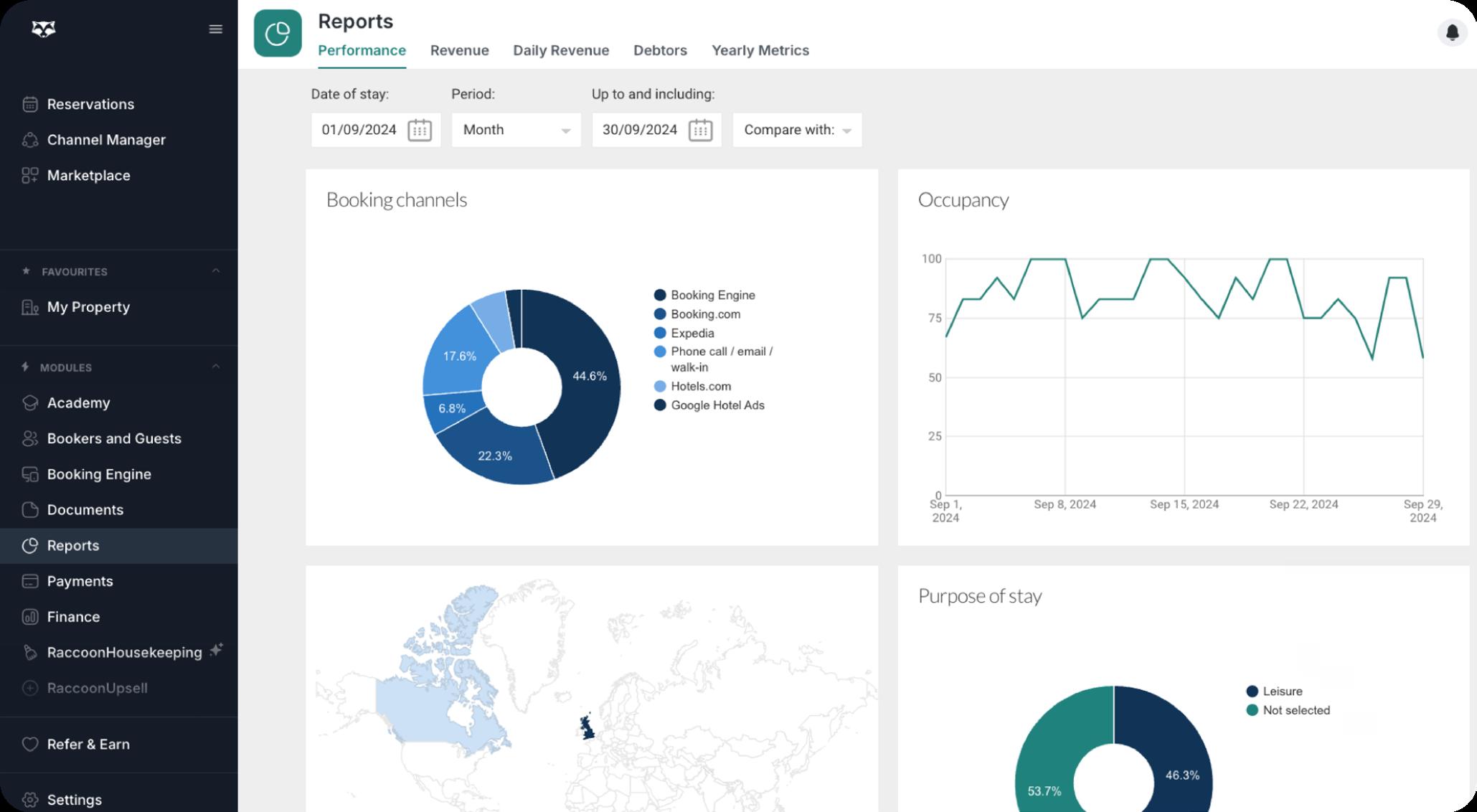Click the Reports pie chart header icon
This screenshot has width=1477, height=812.
point(278,33)
